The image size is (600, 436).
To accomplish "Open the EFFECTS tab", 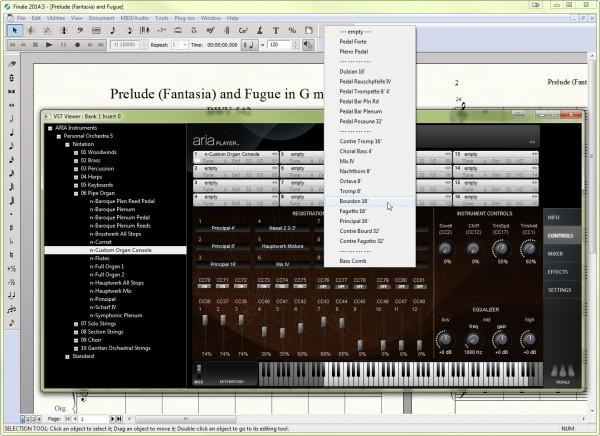I will [x=558, y=272].
